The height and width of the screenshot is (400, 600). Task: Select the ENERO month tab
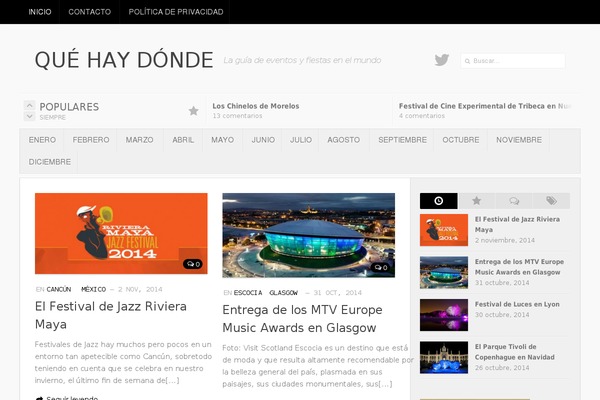tap(42, 140)
